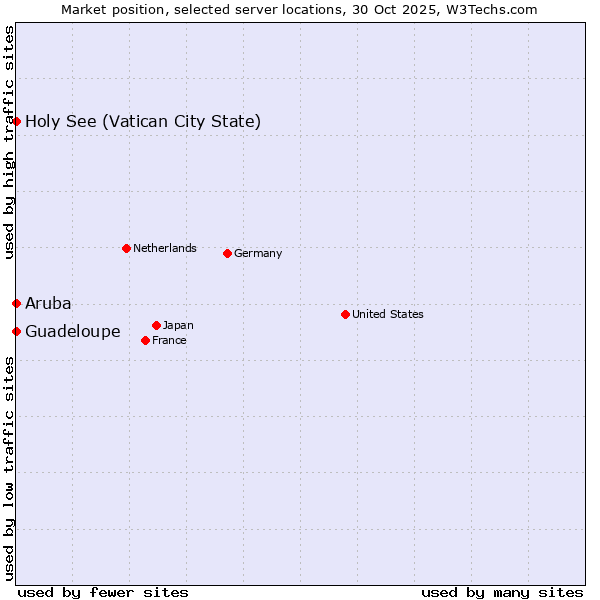Image resolution: width=600 pixels, height=600 pixels.
Task: Select the Guadeloupe text label
Action: 73,332
